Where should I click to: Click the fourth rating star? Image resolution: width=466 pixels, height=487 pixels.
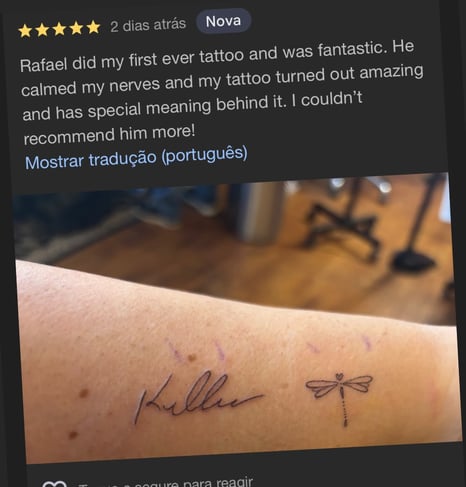76,28
